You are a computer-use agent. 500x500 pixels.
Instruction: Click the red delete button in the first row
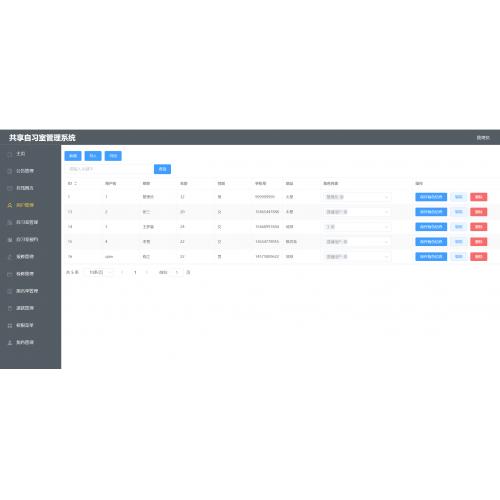point(478,197)
